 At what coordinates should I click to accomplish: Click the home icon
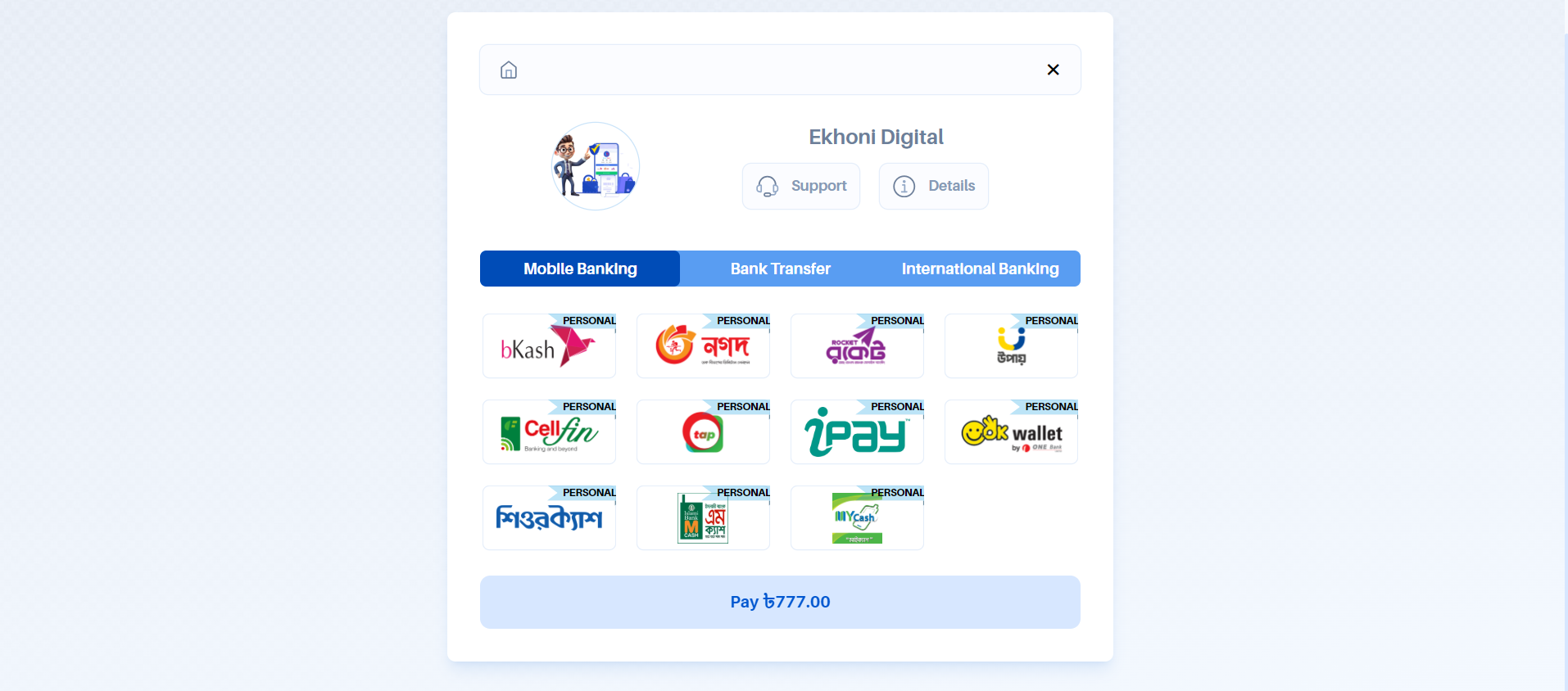click(509, 70)
